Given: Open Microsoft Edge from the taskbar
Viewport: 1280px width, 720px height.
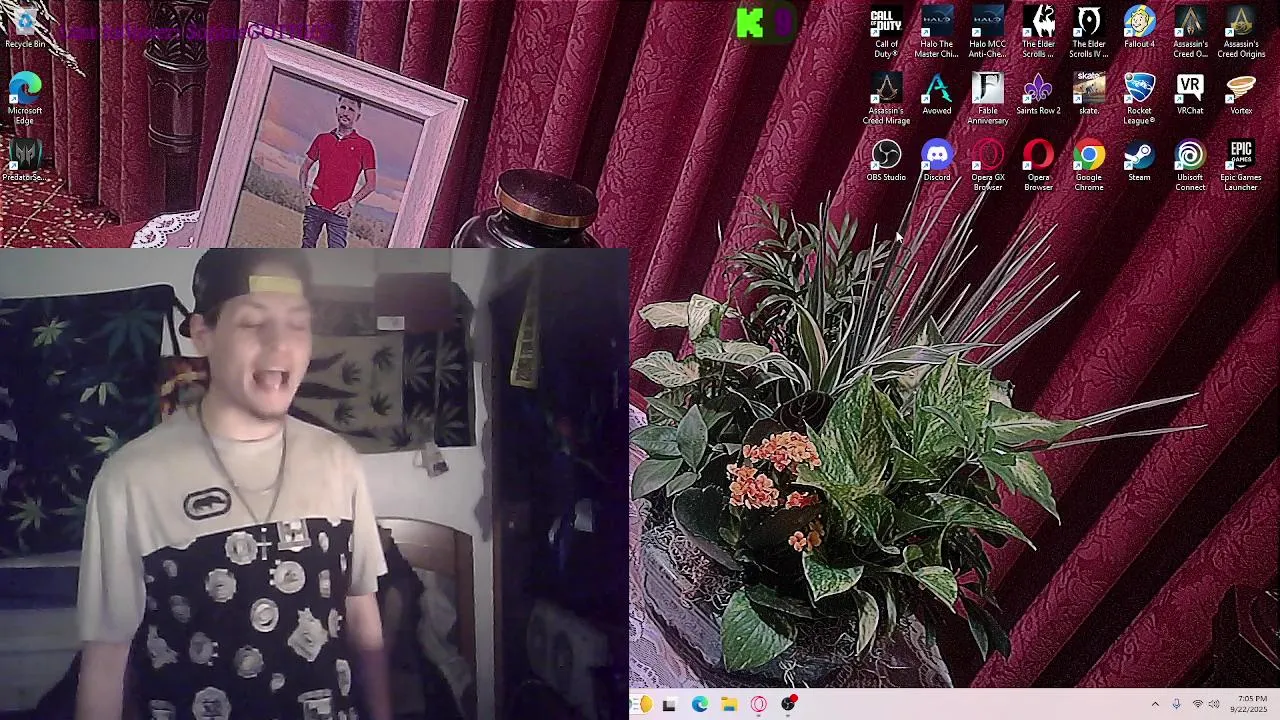Looking at the screenshot, I should tap(699, 705).
